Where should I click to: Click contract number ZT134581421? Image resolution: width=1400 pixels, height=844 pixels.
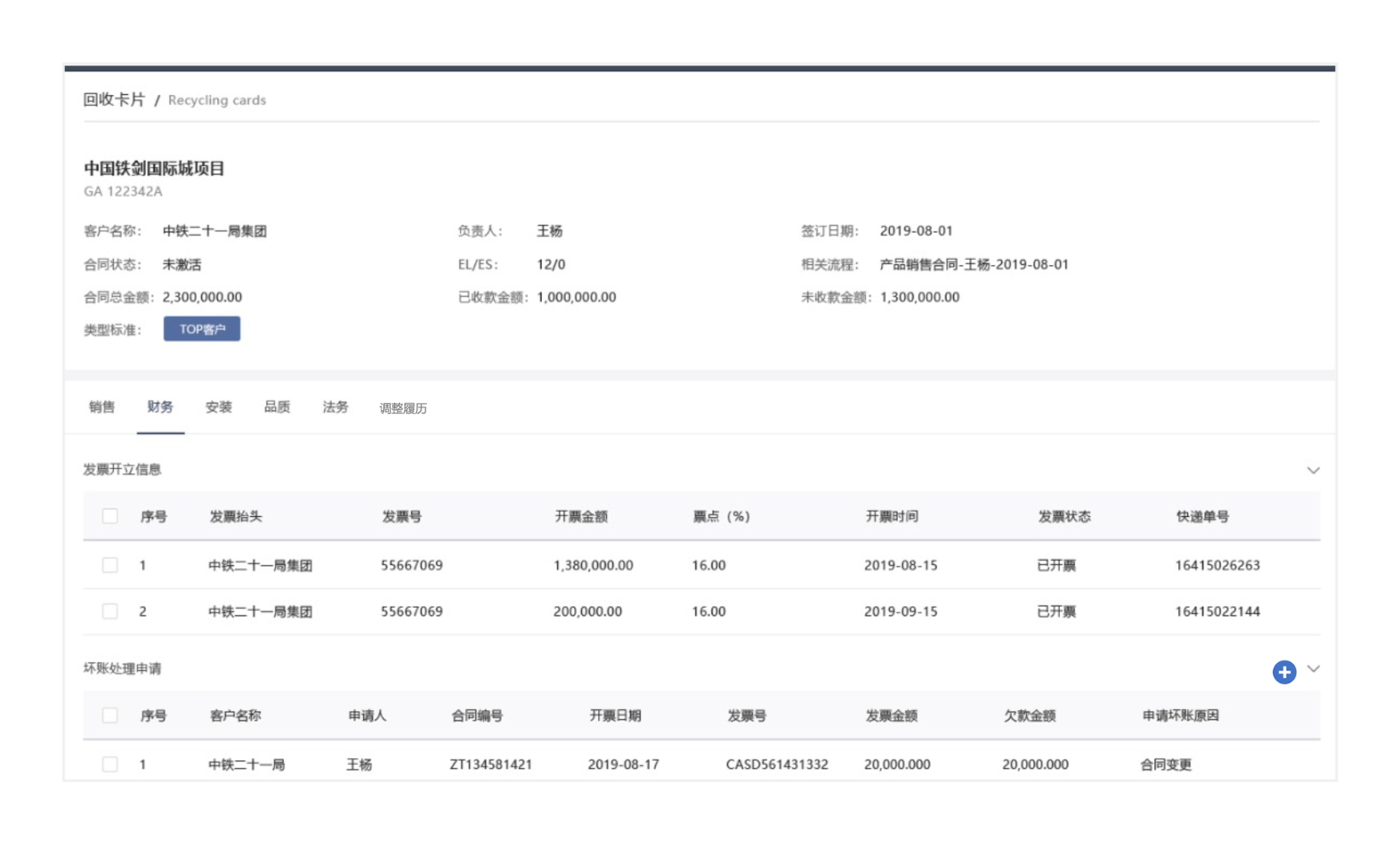point(490,764)
